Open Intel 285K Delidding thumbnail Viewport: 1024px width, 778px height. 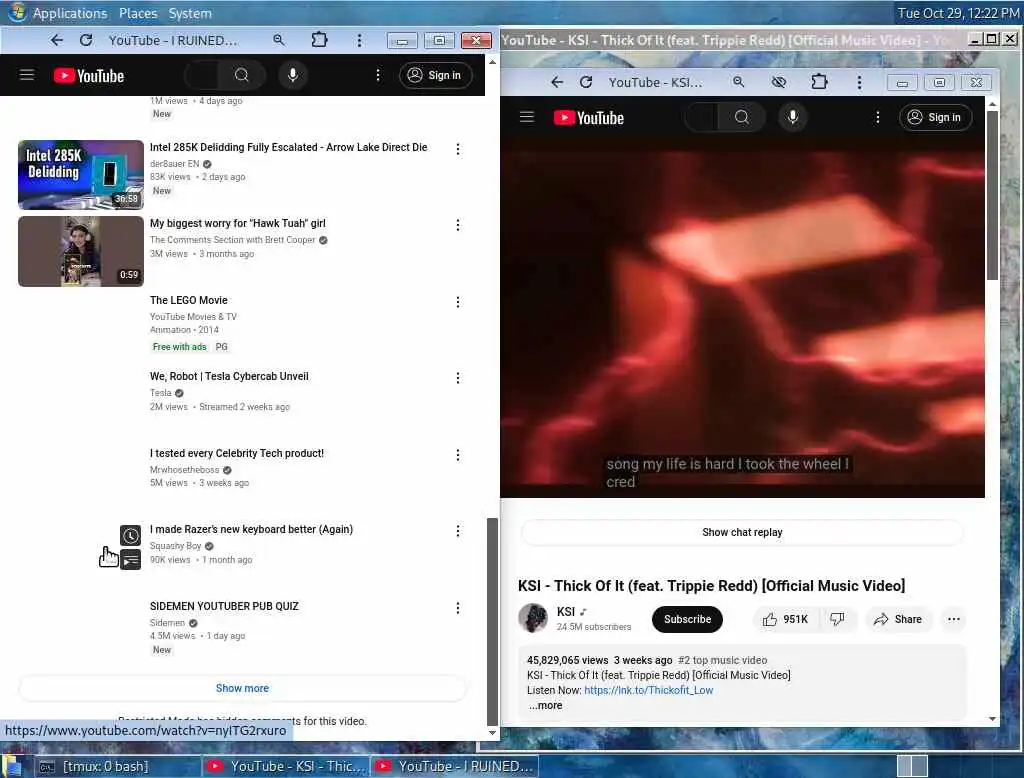[x=81, y=174]
